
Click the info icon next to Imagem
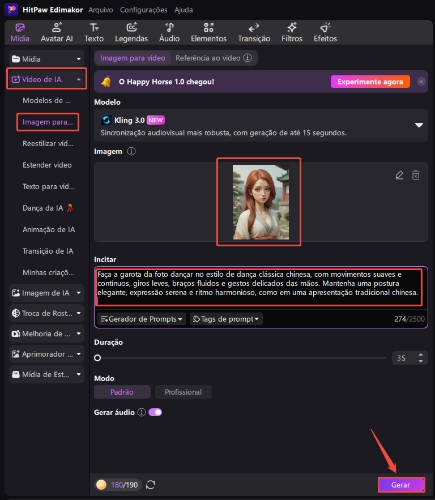(x=132, y=151)
